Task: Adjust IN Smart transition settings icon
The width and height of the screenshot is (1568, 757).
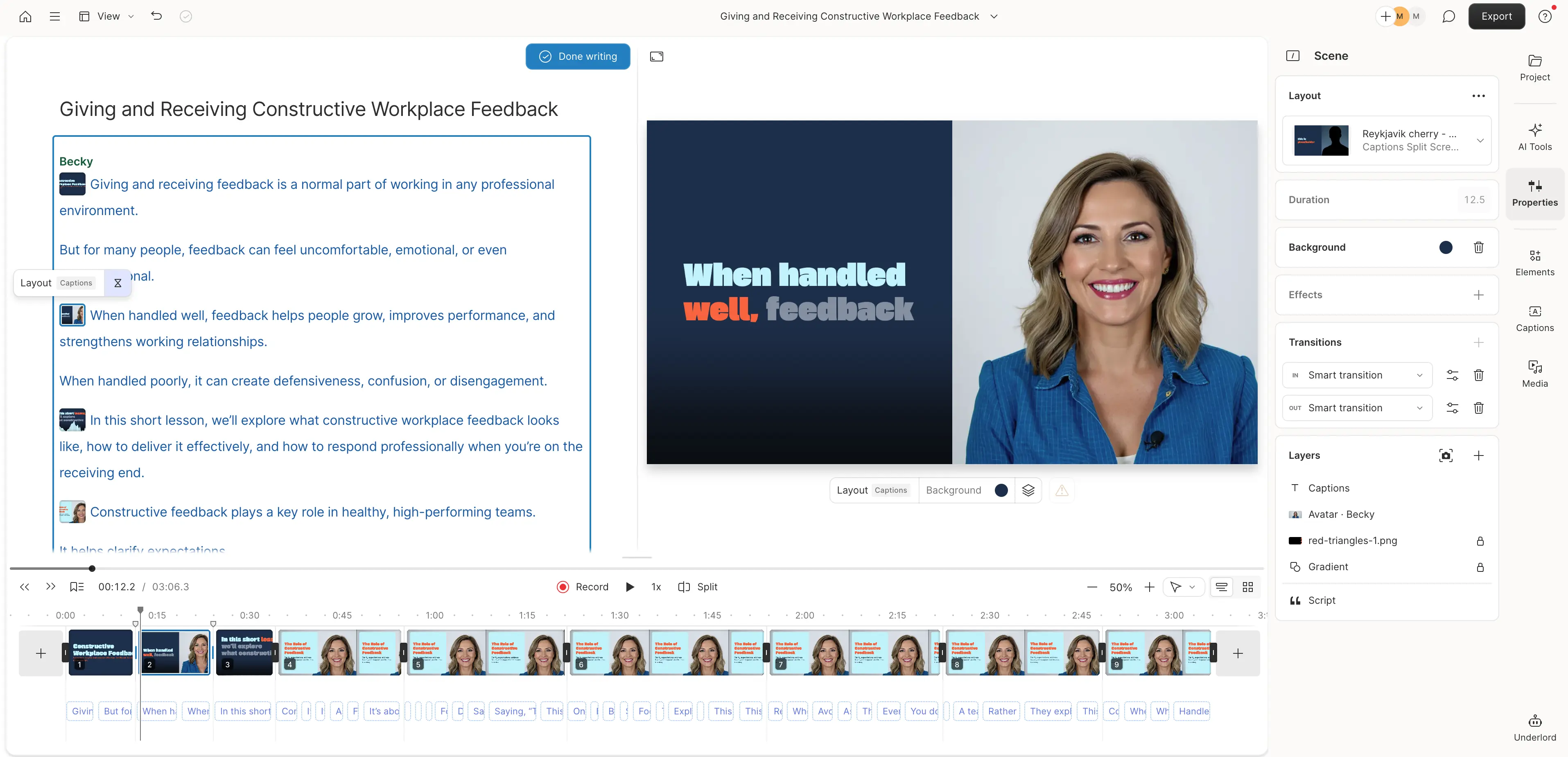Action: pos(1452,375)
